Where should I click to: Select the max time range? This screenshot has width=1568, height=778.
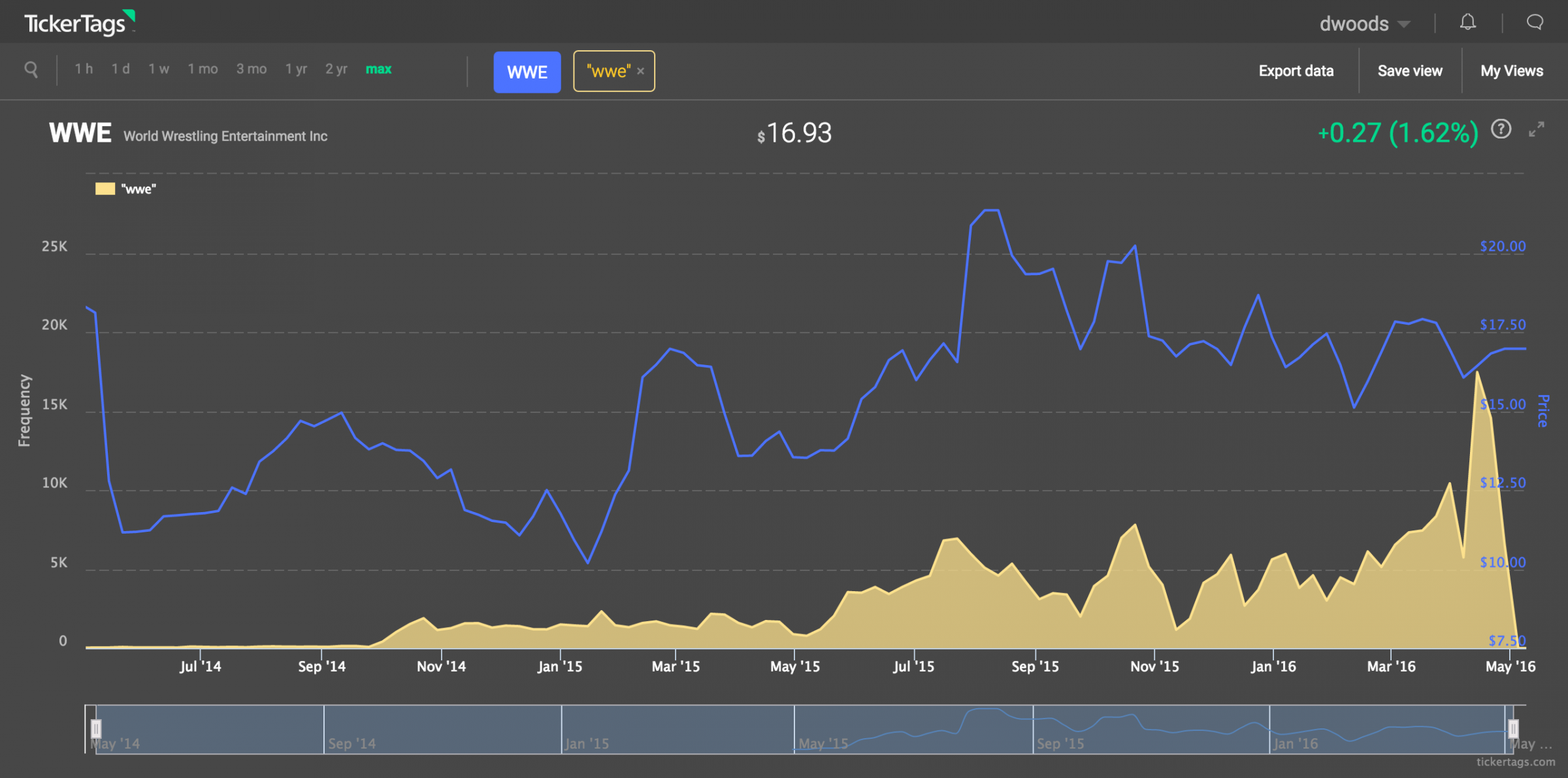point(379,69)
